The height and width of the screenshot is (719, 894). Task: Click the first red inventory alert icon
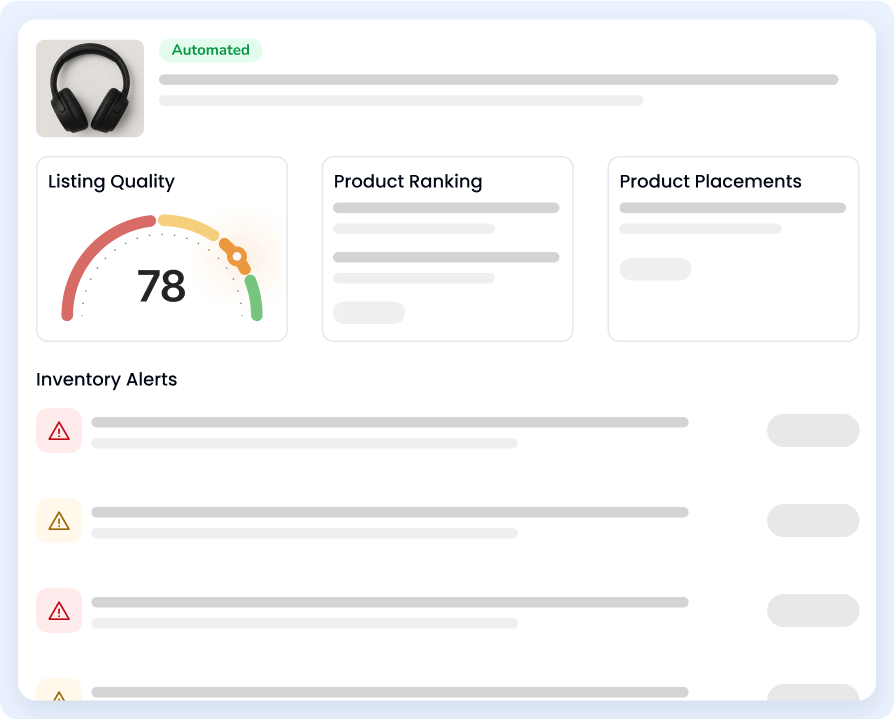(59, 431)
